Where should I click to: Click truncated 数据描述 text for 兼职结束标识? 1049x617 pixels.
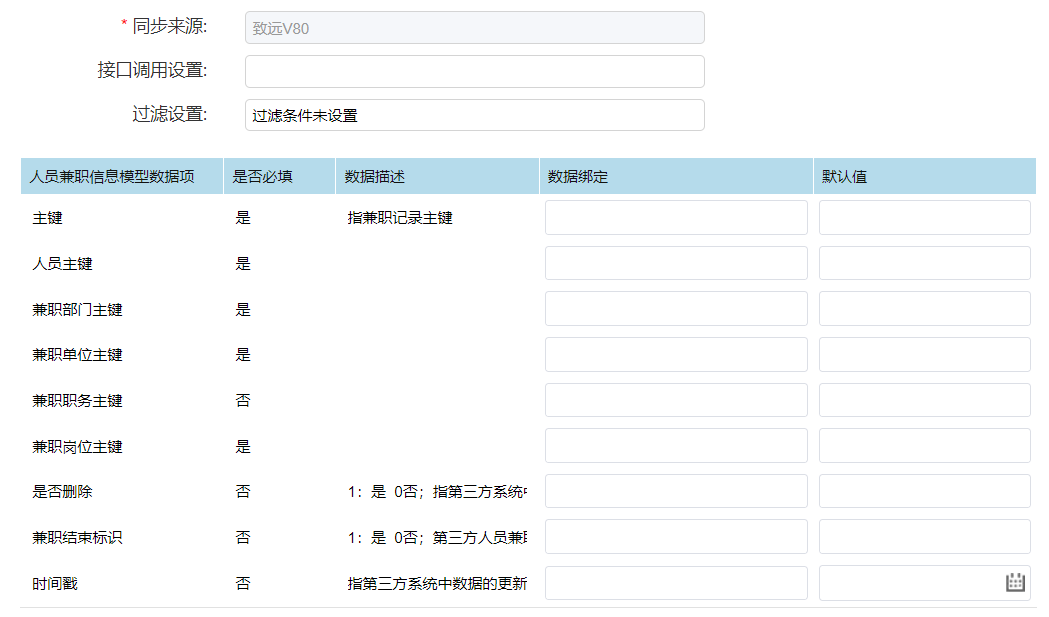coord(437,537)
